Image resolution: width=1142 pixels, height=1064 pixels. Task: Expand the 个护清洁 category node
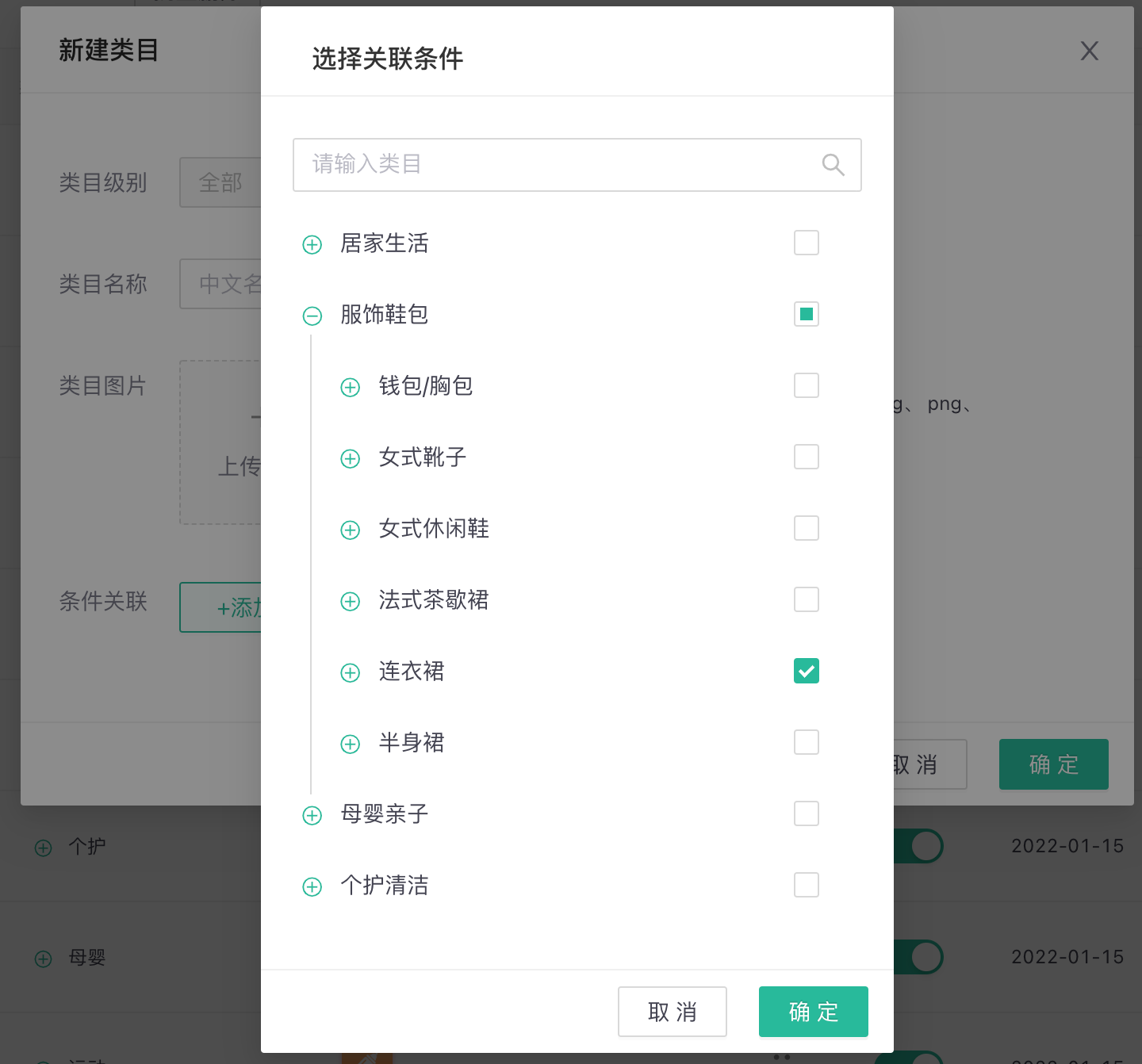point(312,886)
